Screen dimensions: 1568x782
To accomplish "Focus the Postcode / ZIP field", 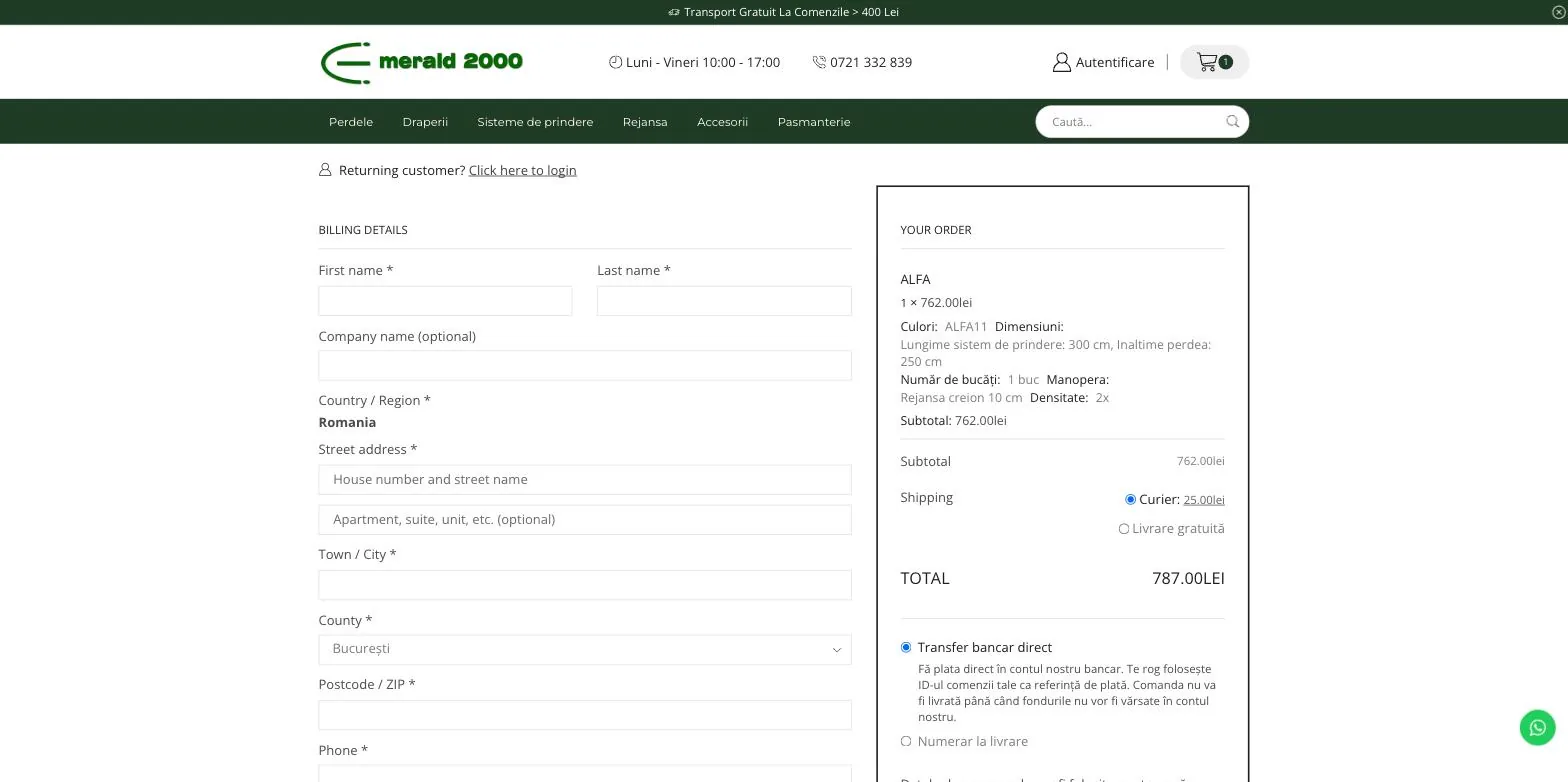I will coord(585,715).
